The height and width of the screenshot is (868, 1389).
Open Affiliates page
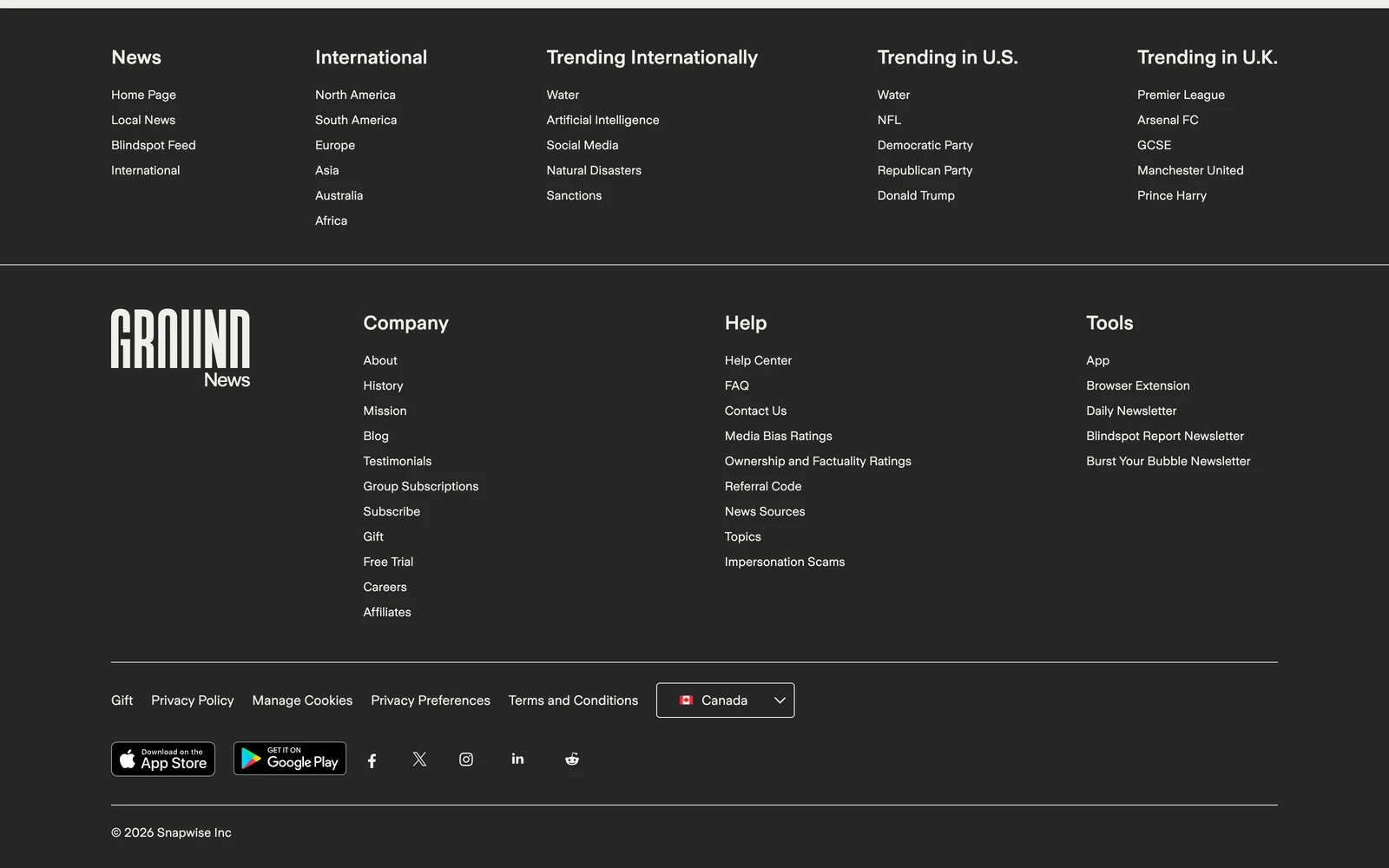[387, 612]
